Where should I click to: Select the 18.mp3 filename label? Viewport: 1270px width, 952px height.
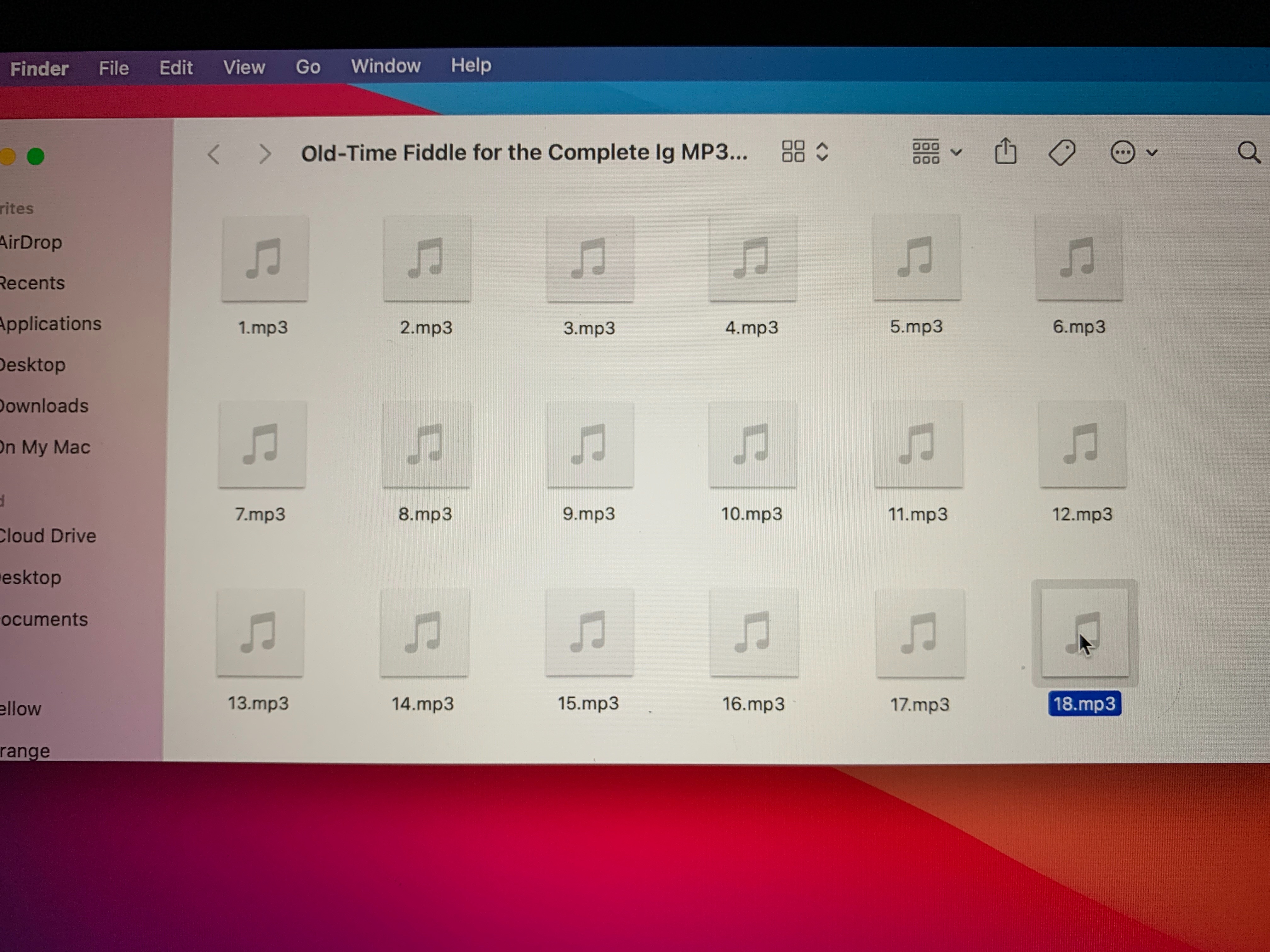point(1084,704)
